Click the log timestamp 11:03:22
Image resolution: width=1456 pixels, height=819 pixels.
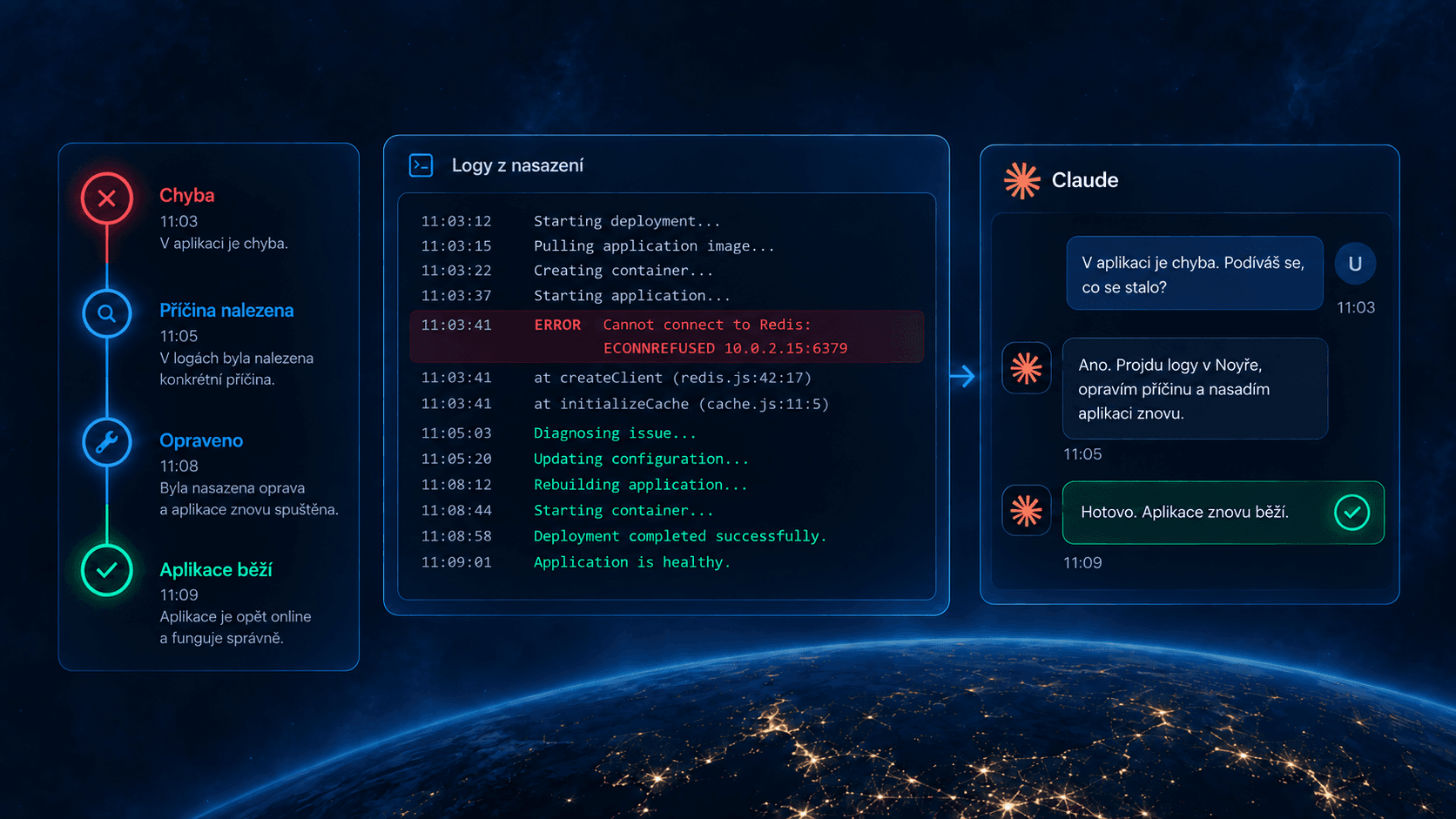(456, 271)
